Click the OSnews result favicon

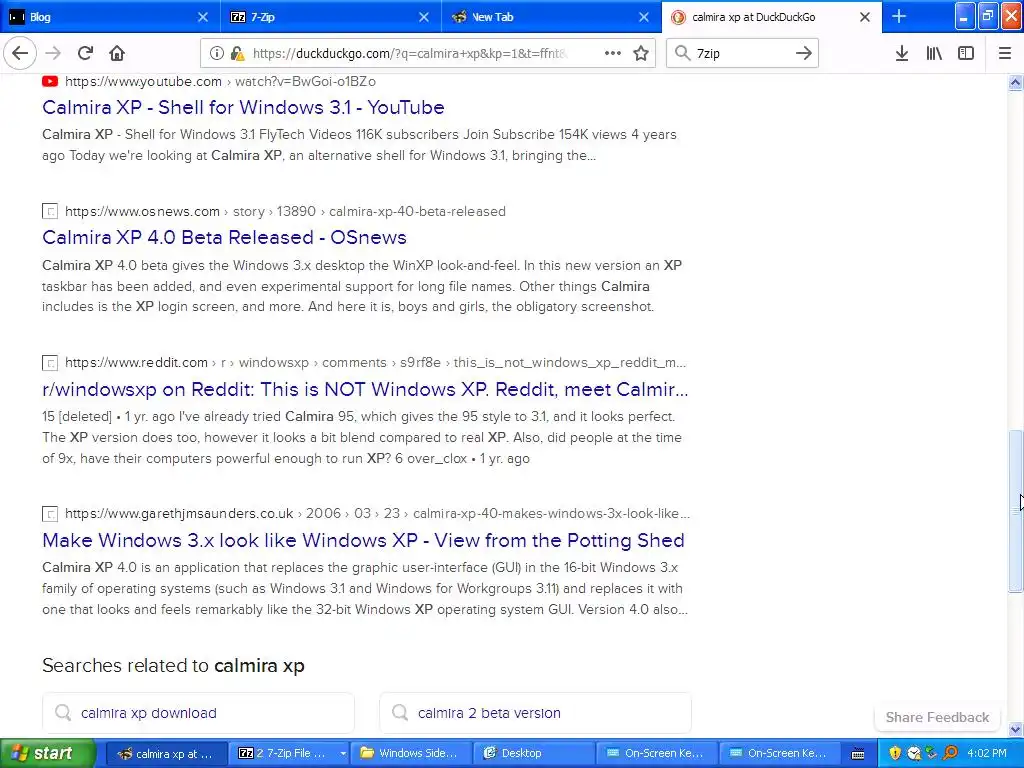pyautogui.click(x=50, y=212)
